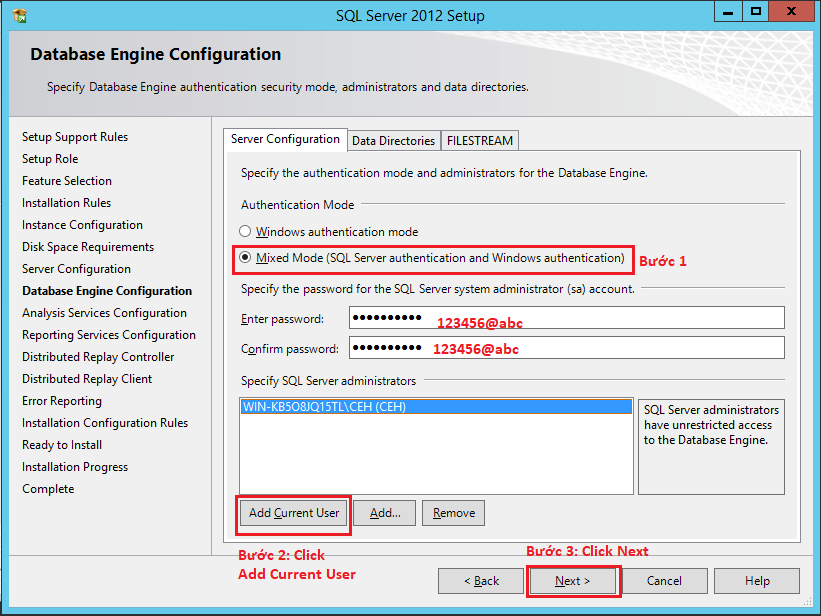
Task: Click Instance Configuration step
Action: tap(82, 225)
